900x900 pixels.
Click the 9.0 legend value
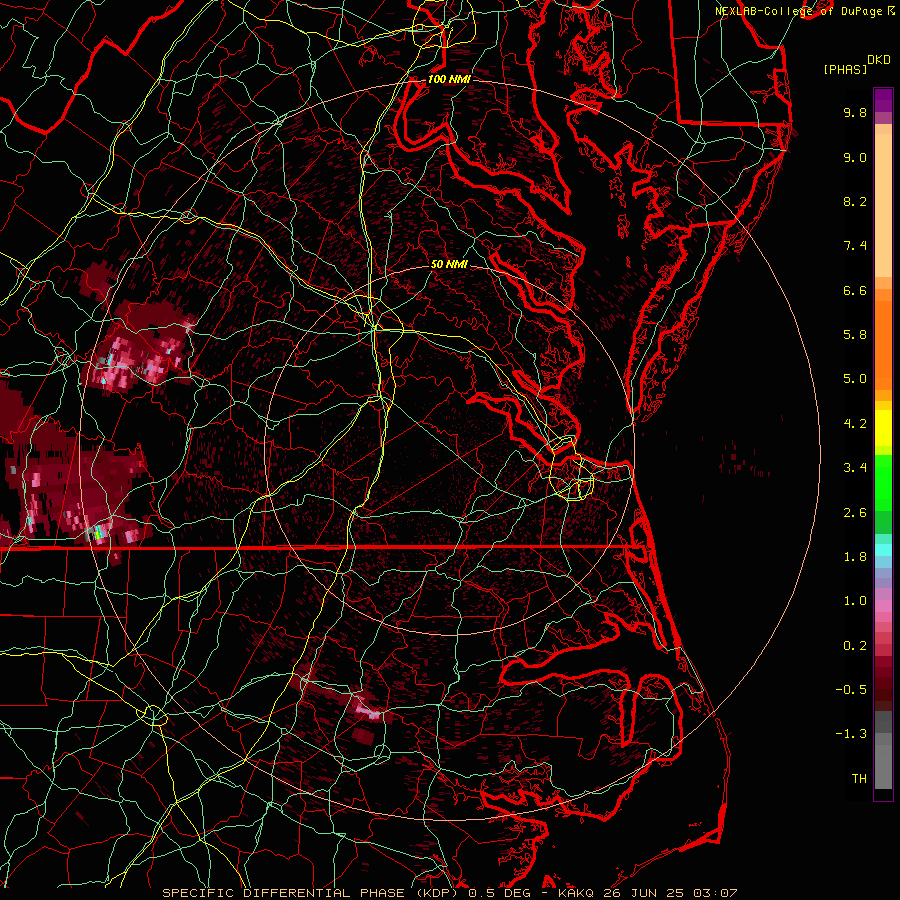click(x=855, y=157)
